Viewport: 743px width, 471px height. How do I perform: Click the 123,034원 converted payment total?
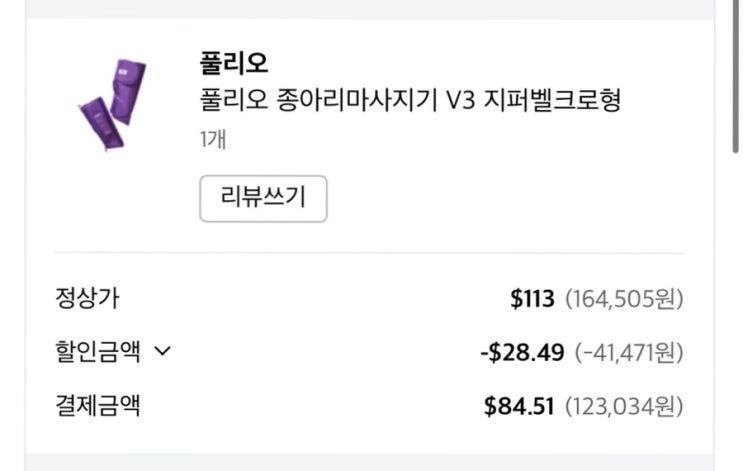tap(624, 407)
